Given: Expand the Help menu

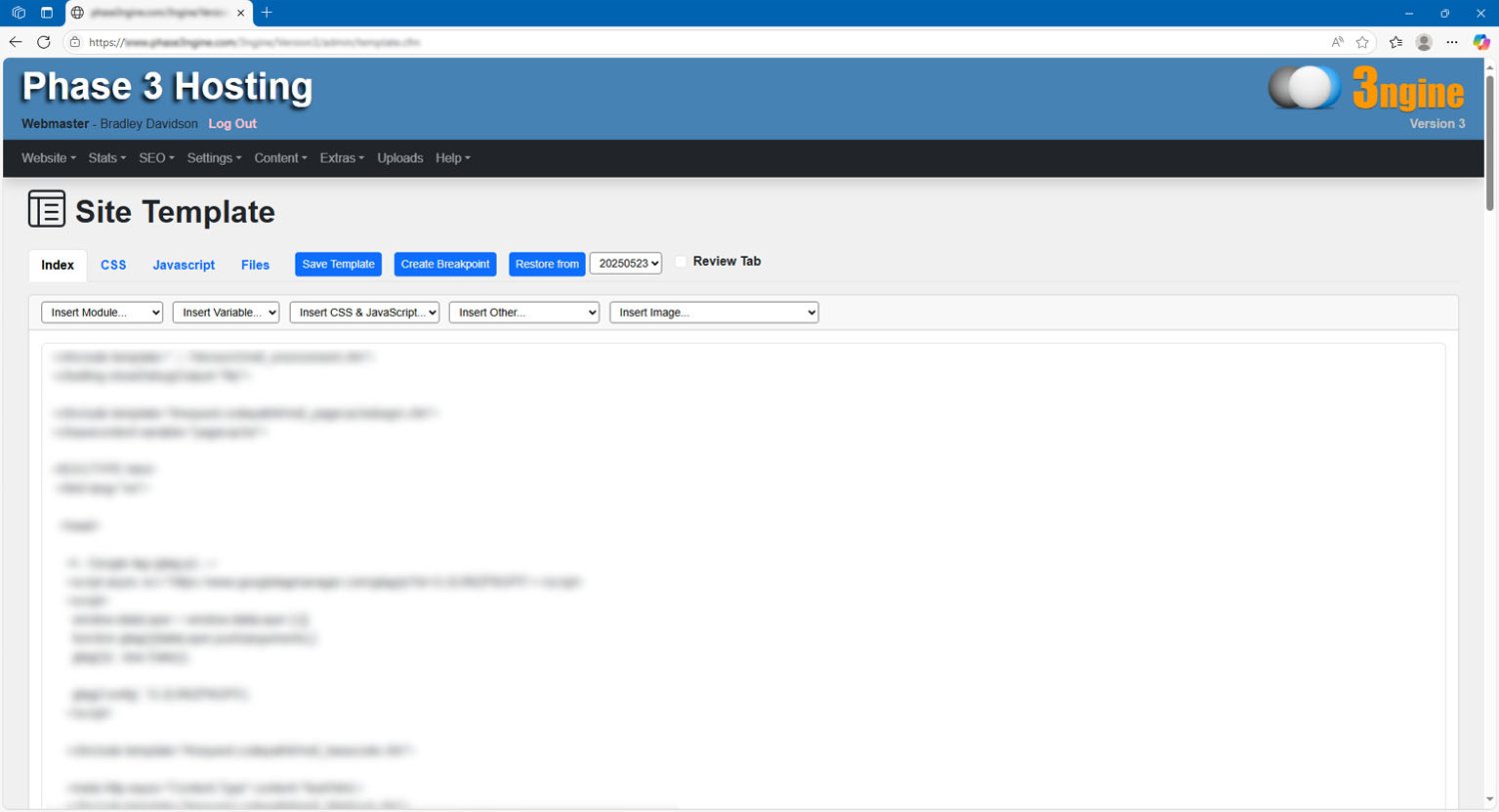Looking at the screenshot, I should click(x=453, y=158).
